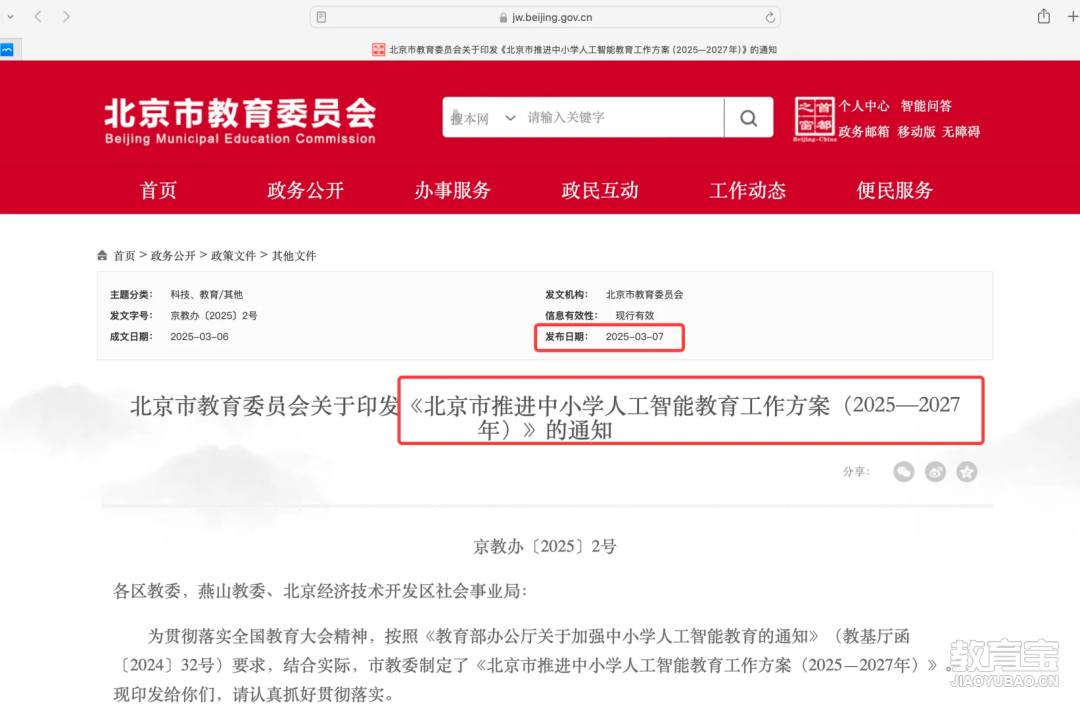Screen dimensions: 1080x710
Task: Open the Safari sidebar dropdown chevron
Action: (x=10, y=17)
